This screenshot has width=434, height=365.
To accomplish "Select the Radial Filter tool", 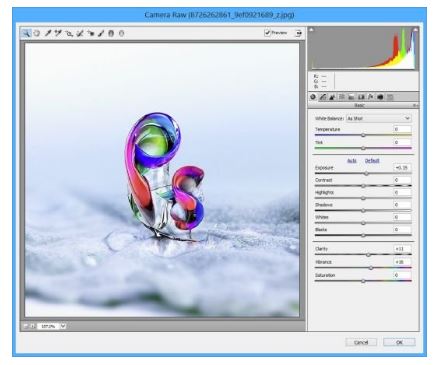I will tap(122, 33).
